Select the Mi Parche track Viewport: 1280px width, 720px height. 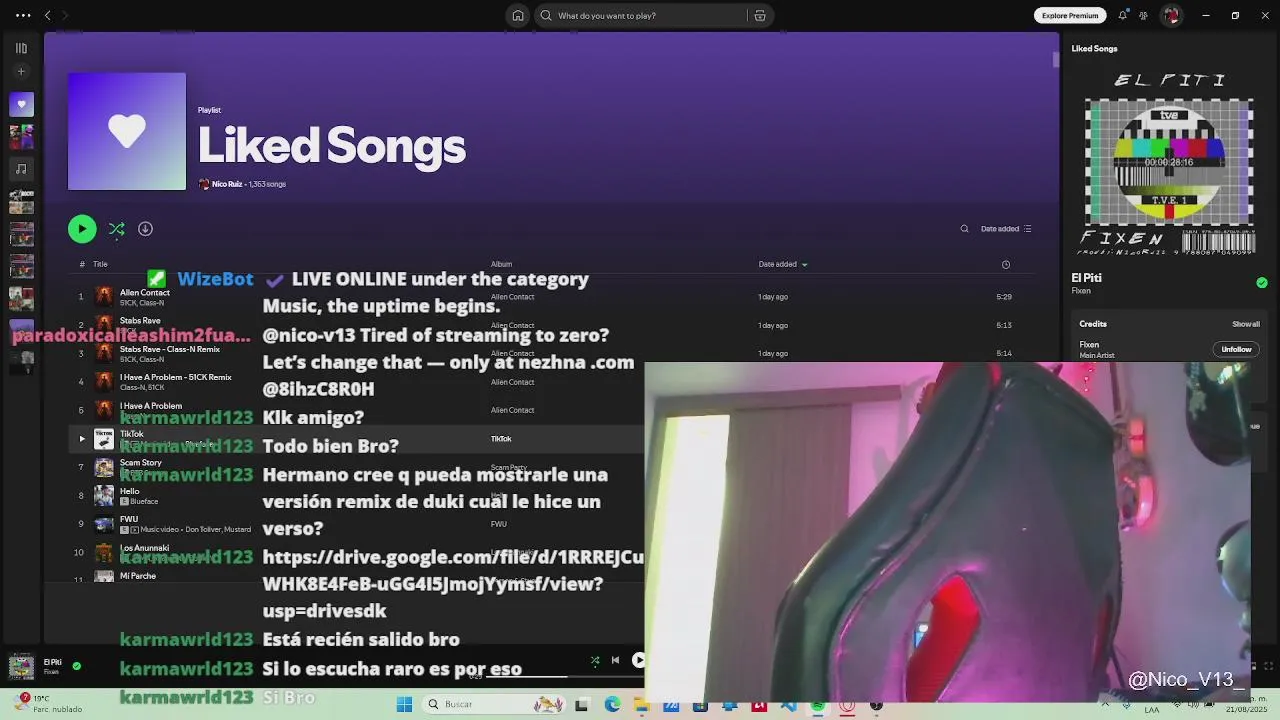(138, 576)
